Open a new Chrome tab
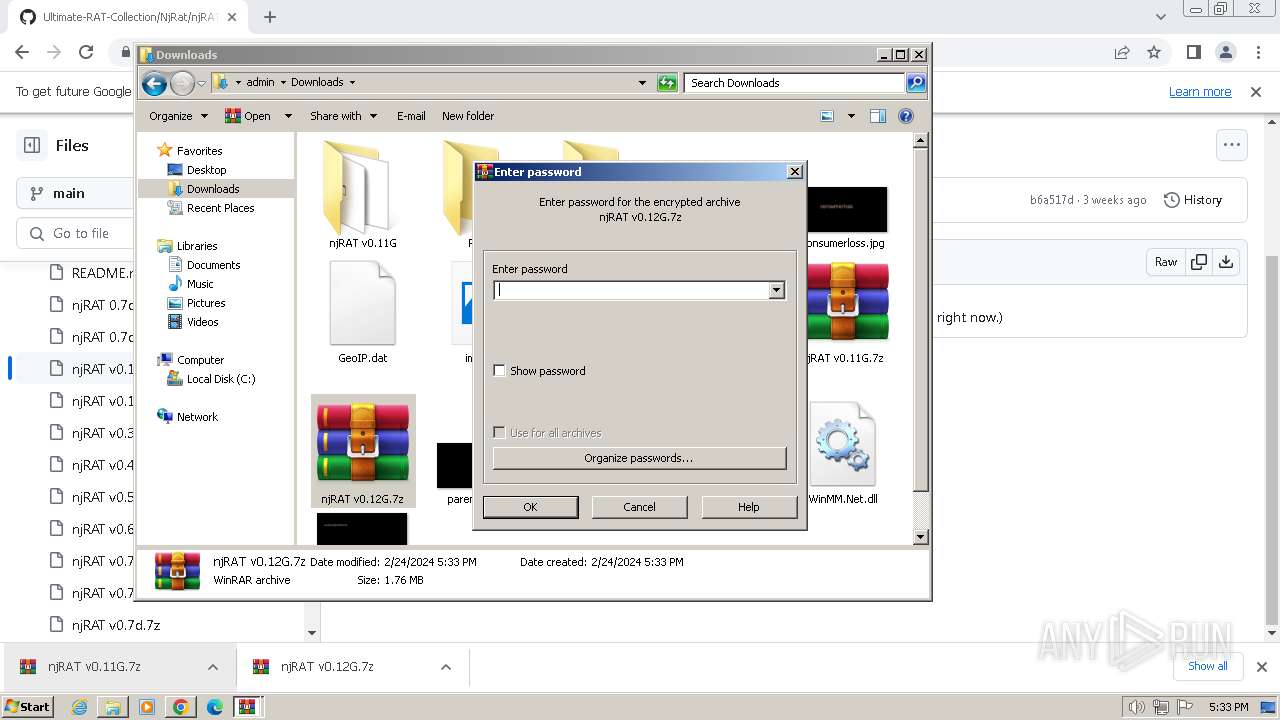Screen dimensions: 1280x720 pos(270,17)
